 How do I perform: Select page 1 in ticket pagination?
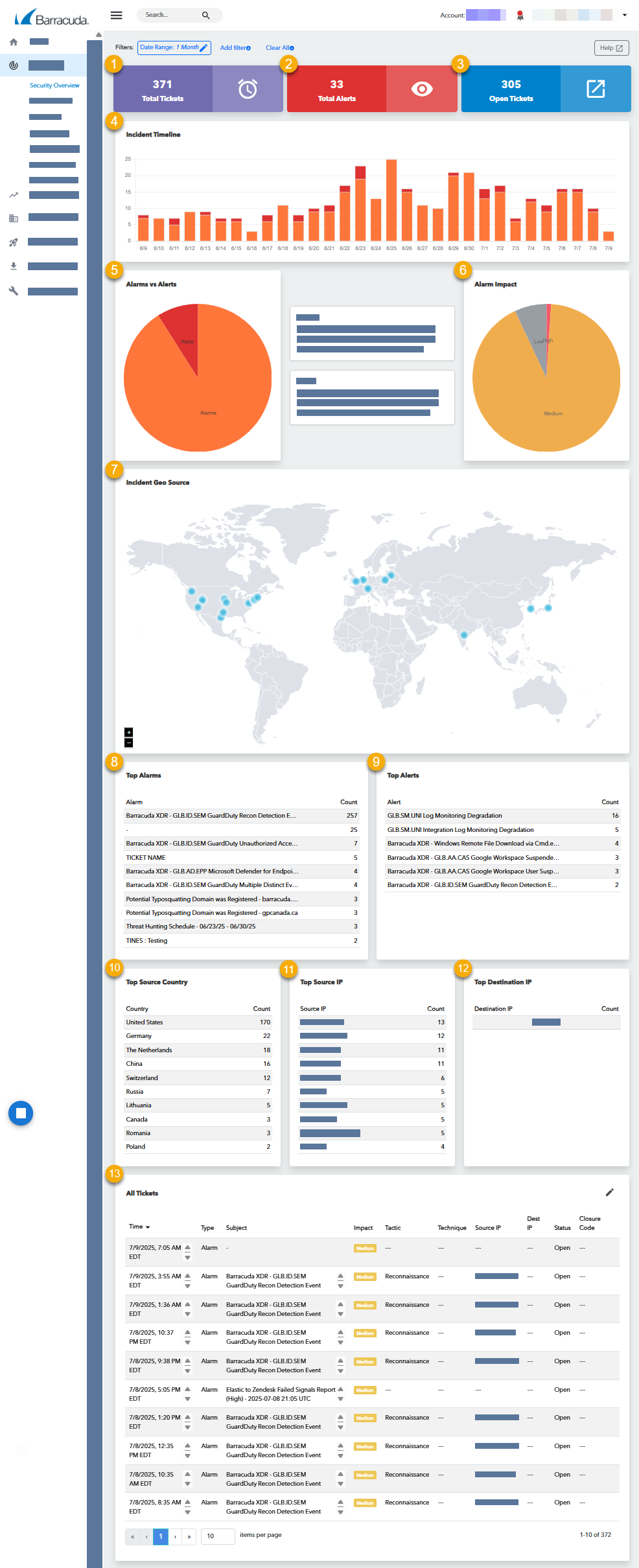[161, 1536]
